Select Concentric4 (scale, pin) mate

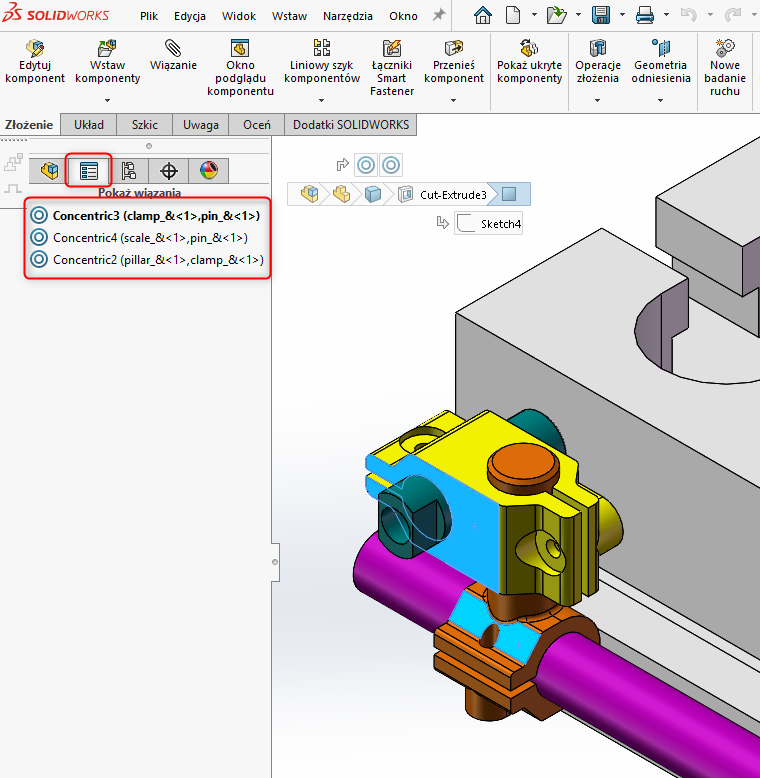click(x=139, y=238)
